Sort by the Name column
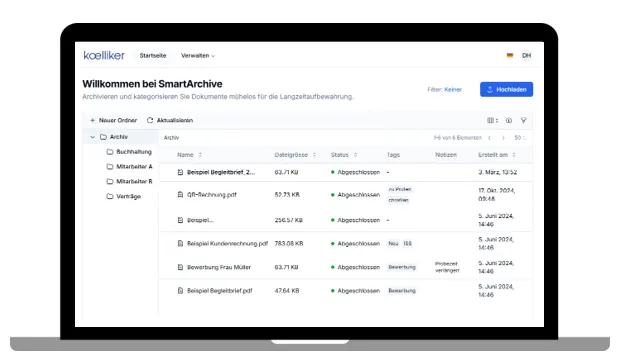Screen dimensions: 620x363 189,155
